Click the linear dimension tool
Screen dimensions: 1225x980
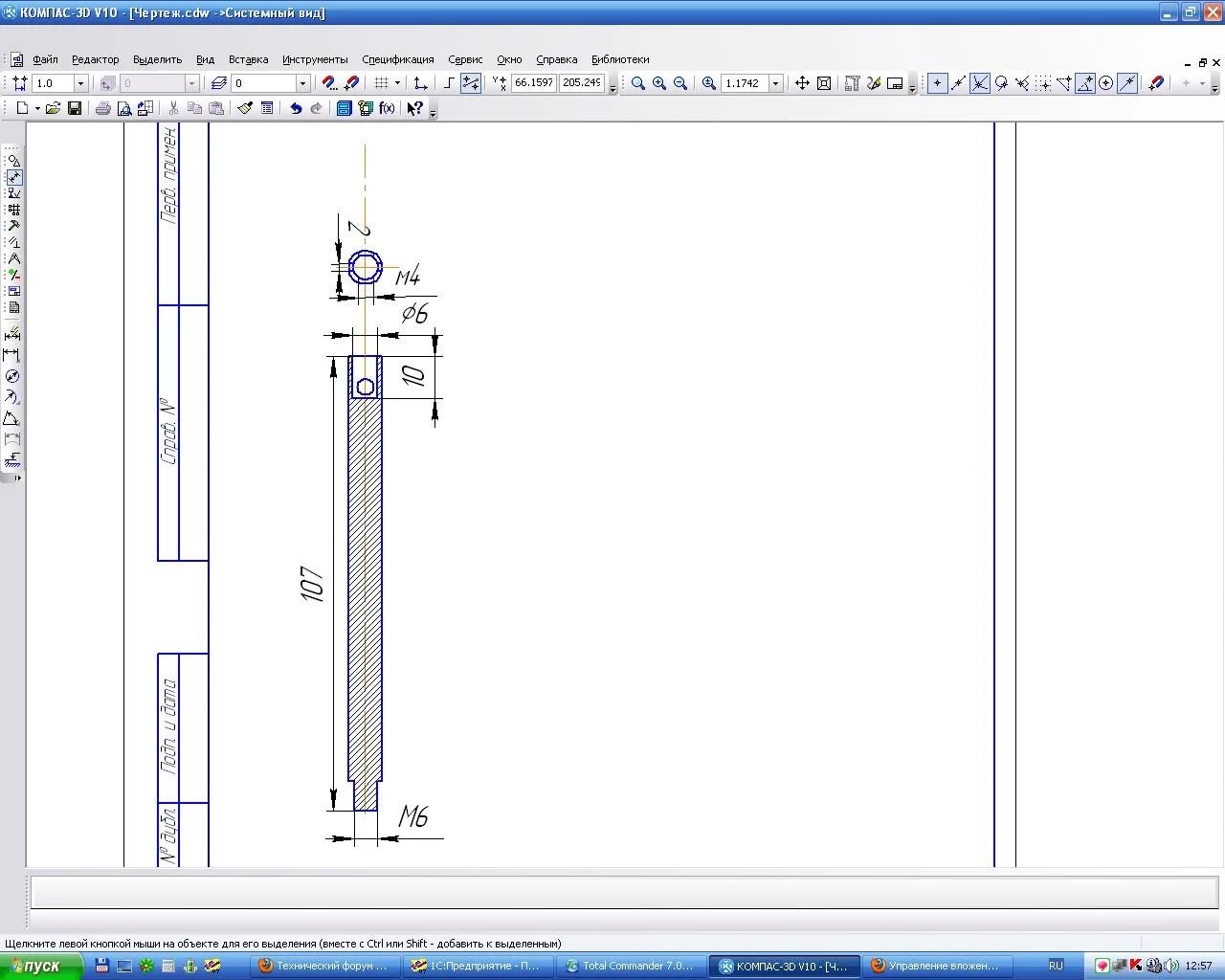tap(12, 355)
